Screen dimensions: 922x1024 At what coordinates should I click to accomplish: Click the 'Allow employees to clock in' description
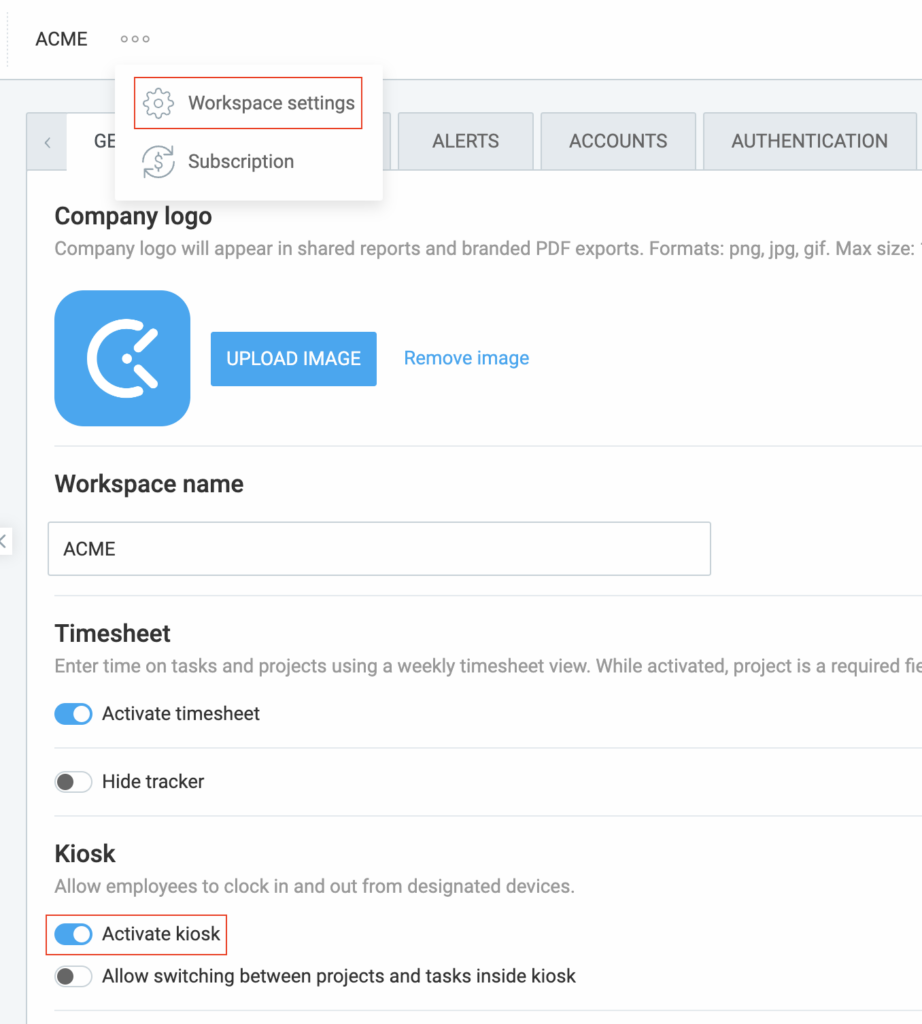click(x=315, y=886)
